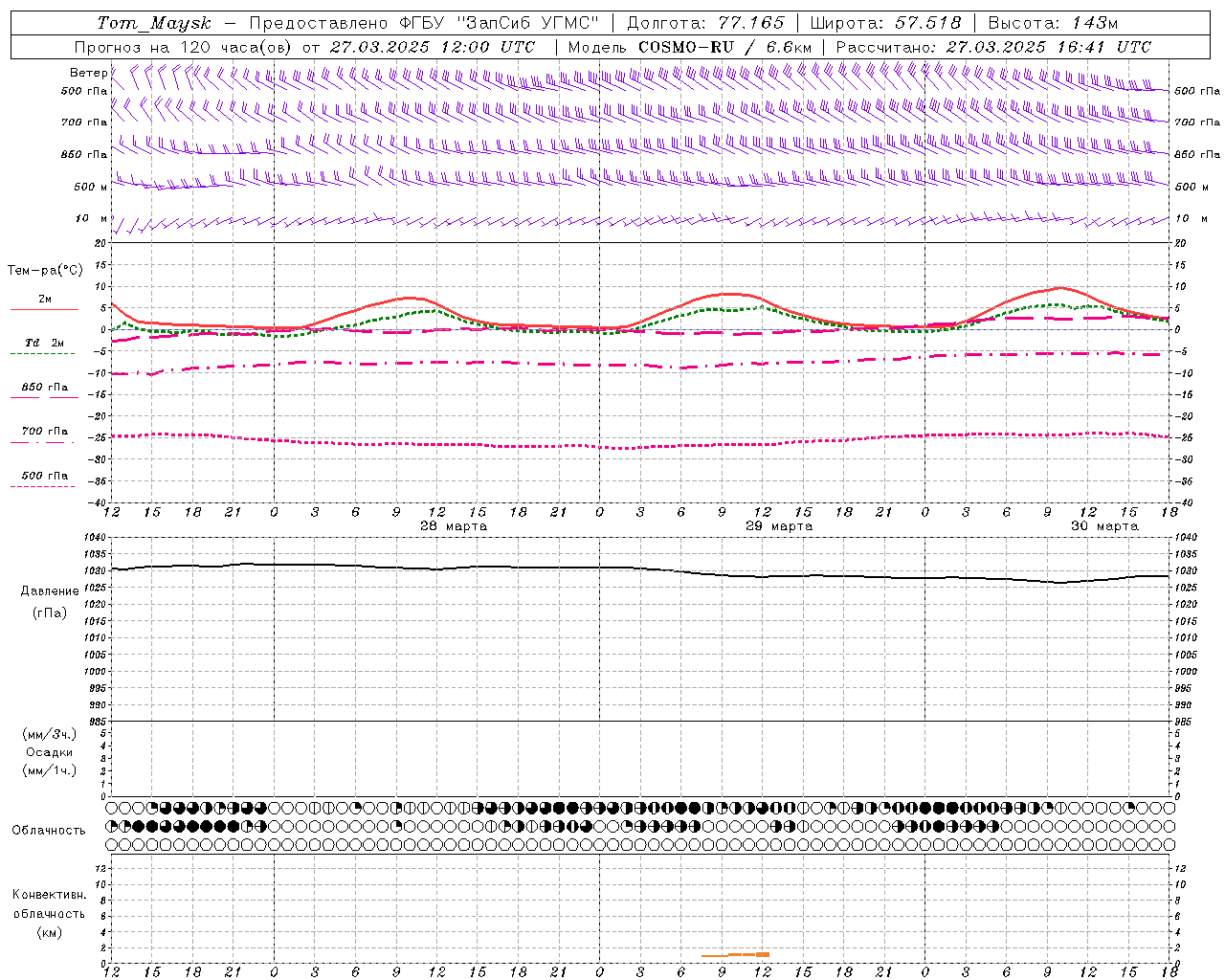This screenshot has width=1225, height=980.
Task: Click forecast start time 27.03.2025 12:00 UTC
Action: coord(433,47)
